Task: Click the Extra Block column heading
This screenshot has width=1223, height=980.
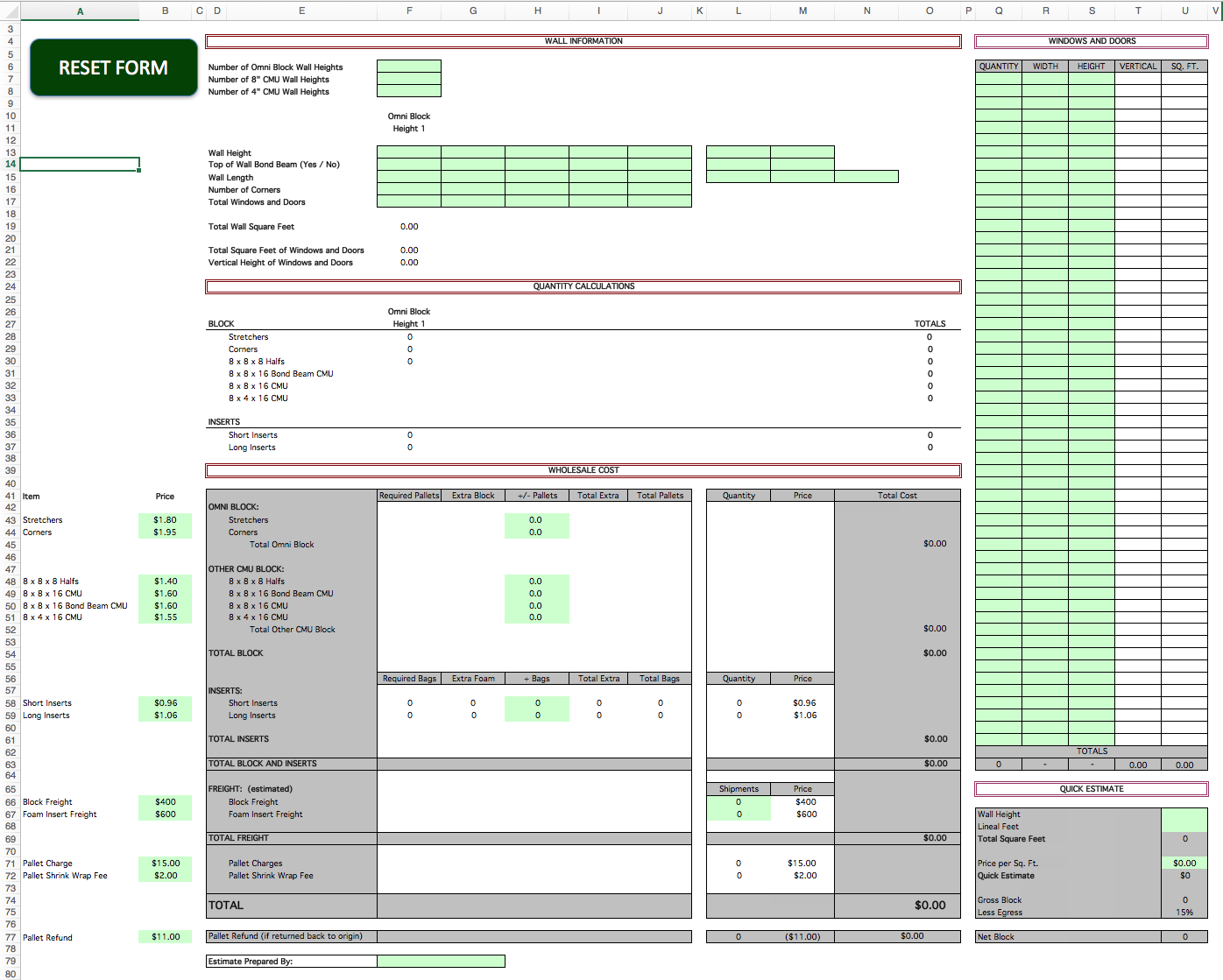Action: coord(473,496)
